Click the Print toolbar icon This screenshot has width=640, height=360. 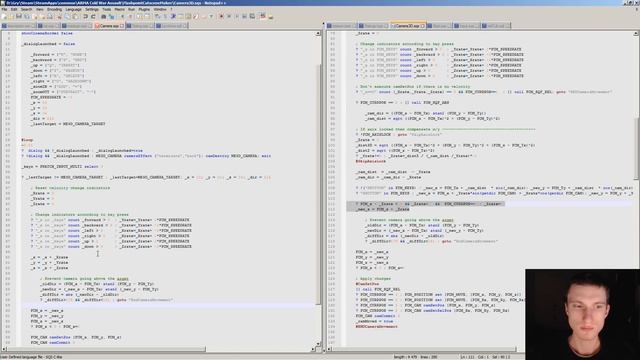click(50, 16)
